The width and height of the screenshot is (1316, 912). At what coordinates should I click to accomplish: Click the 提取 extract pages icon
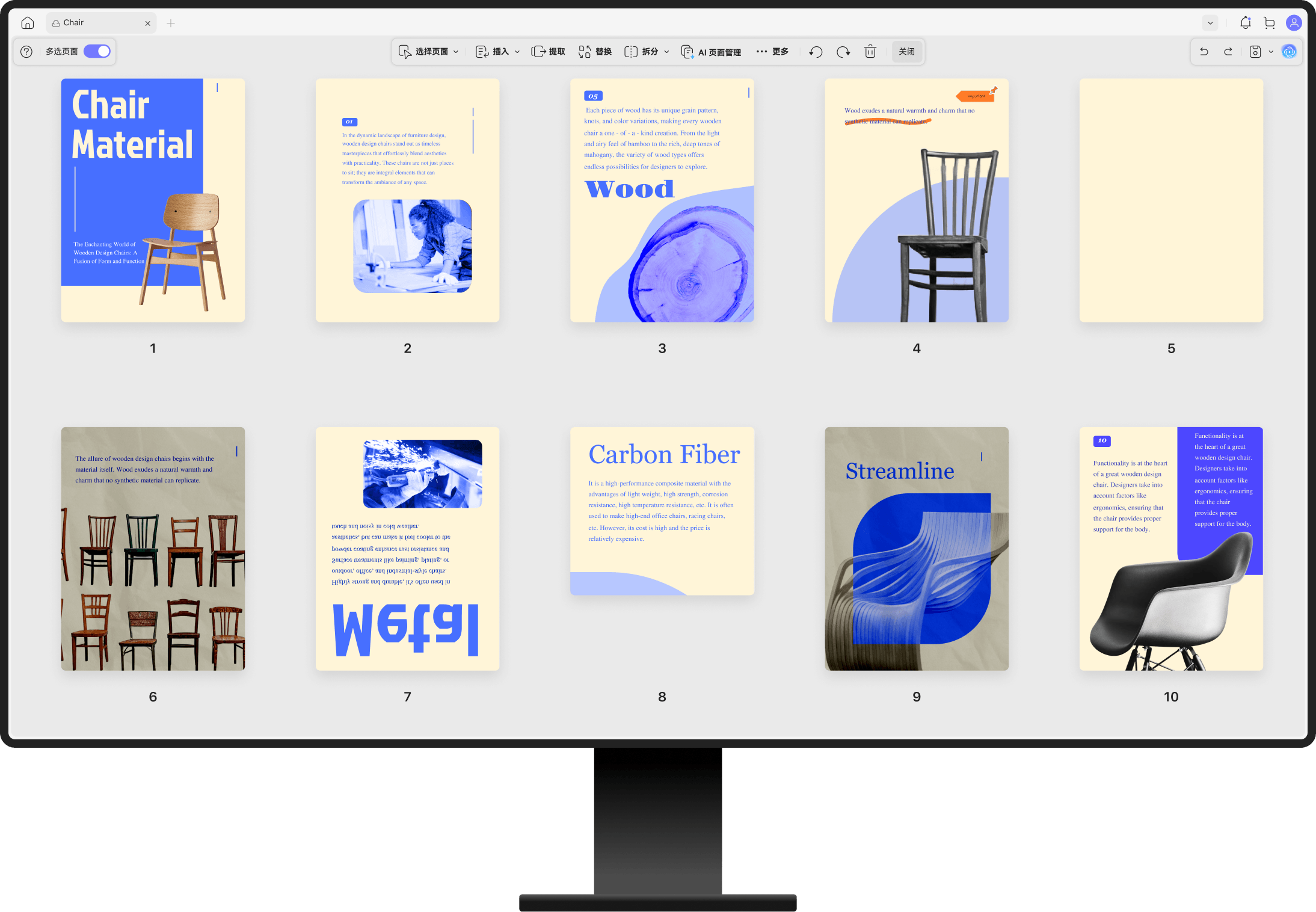548,52
